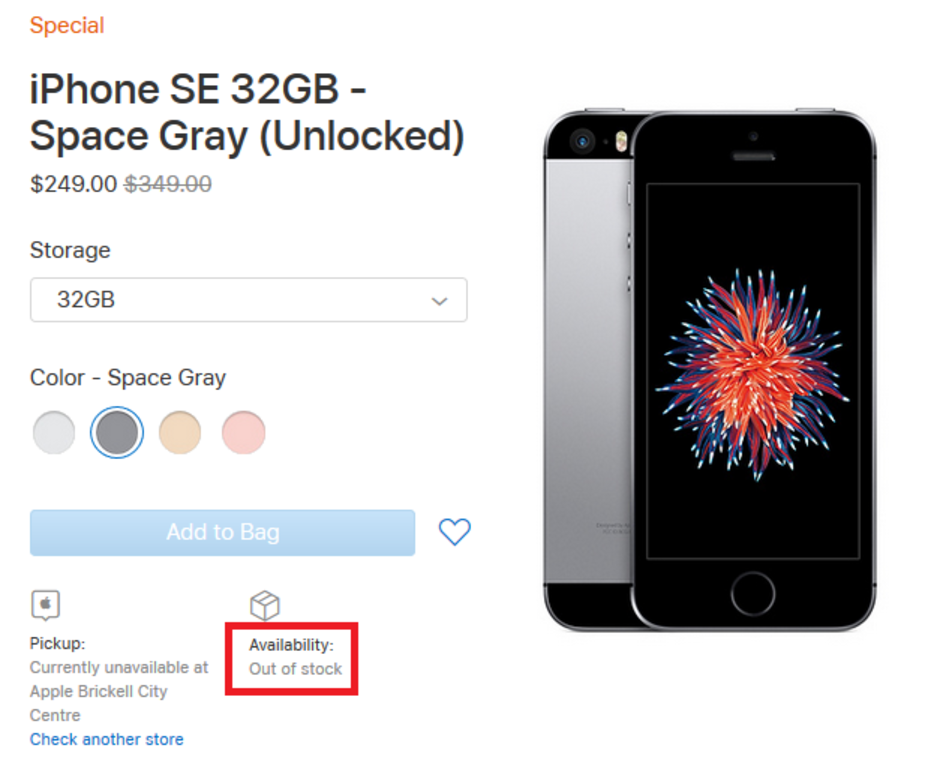Open the 32GB storage dropdown
940x769 pixels.
click(248, 300)
